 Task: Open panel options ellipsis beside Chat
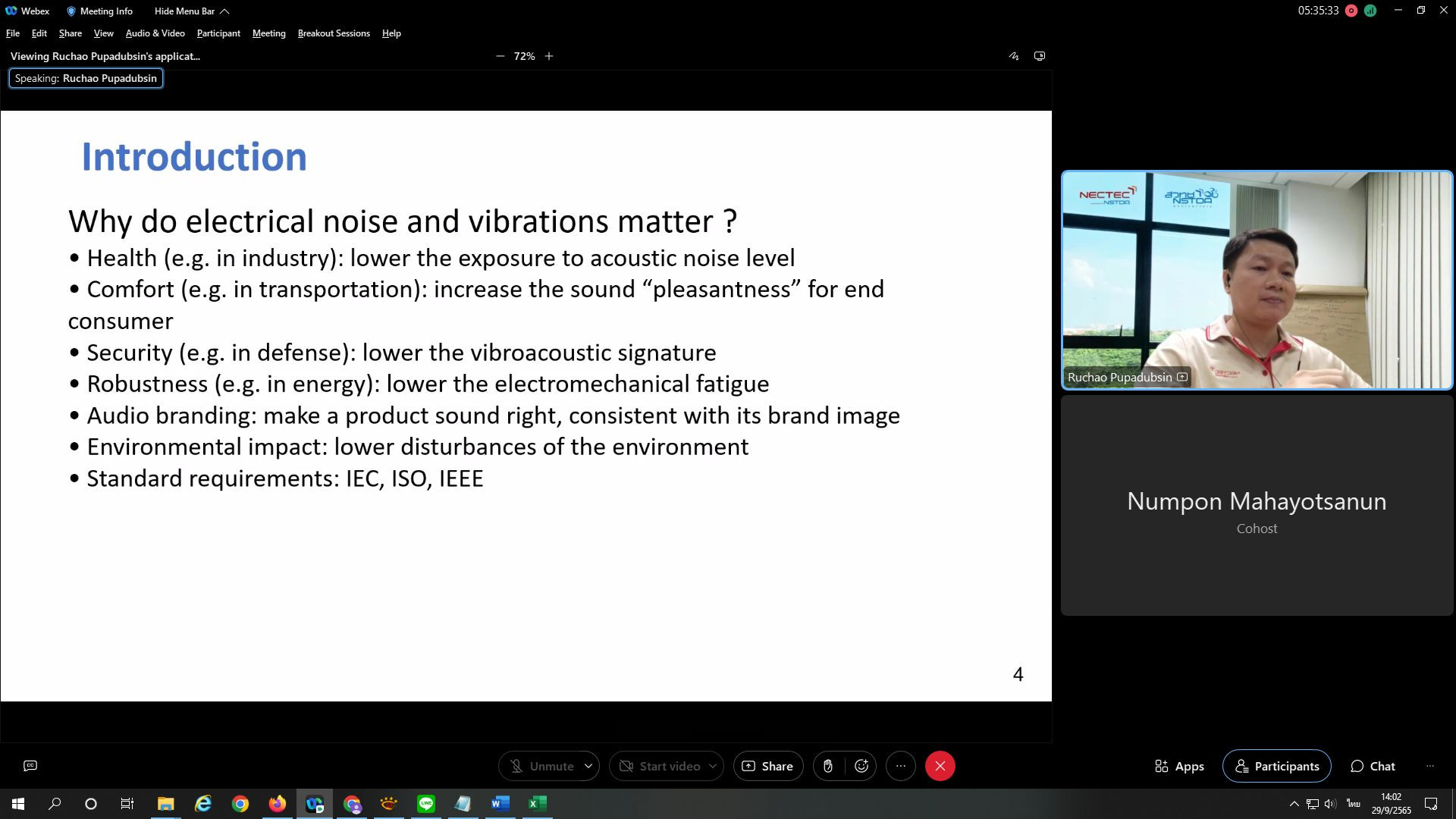point(1430,766)
